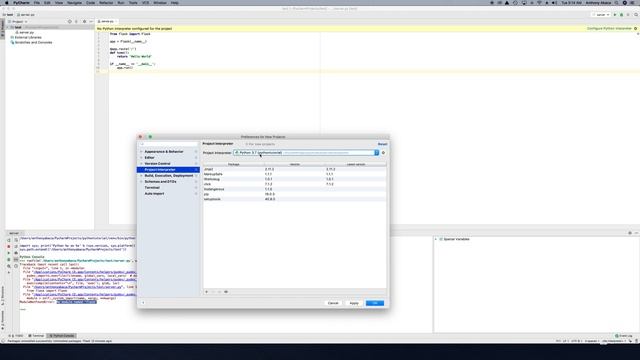640x360 pixels.
Task: Click Configure Python Interpreter link
Action: (609, 29)
